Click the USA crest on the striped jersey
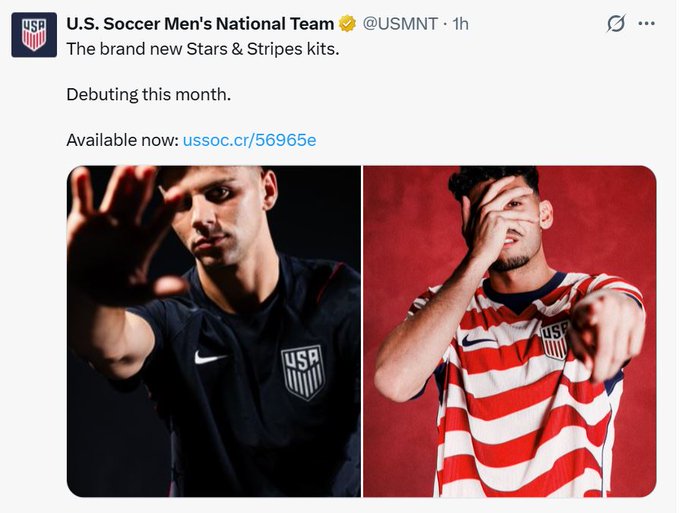 [x=554, y=339]
